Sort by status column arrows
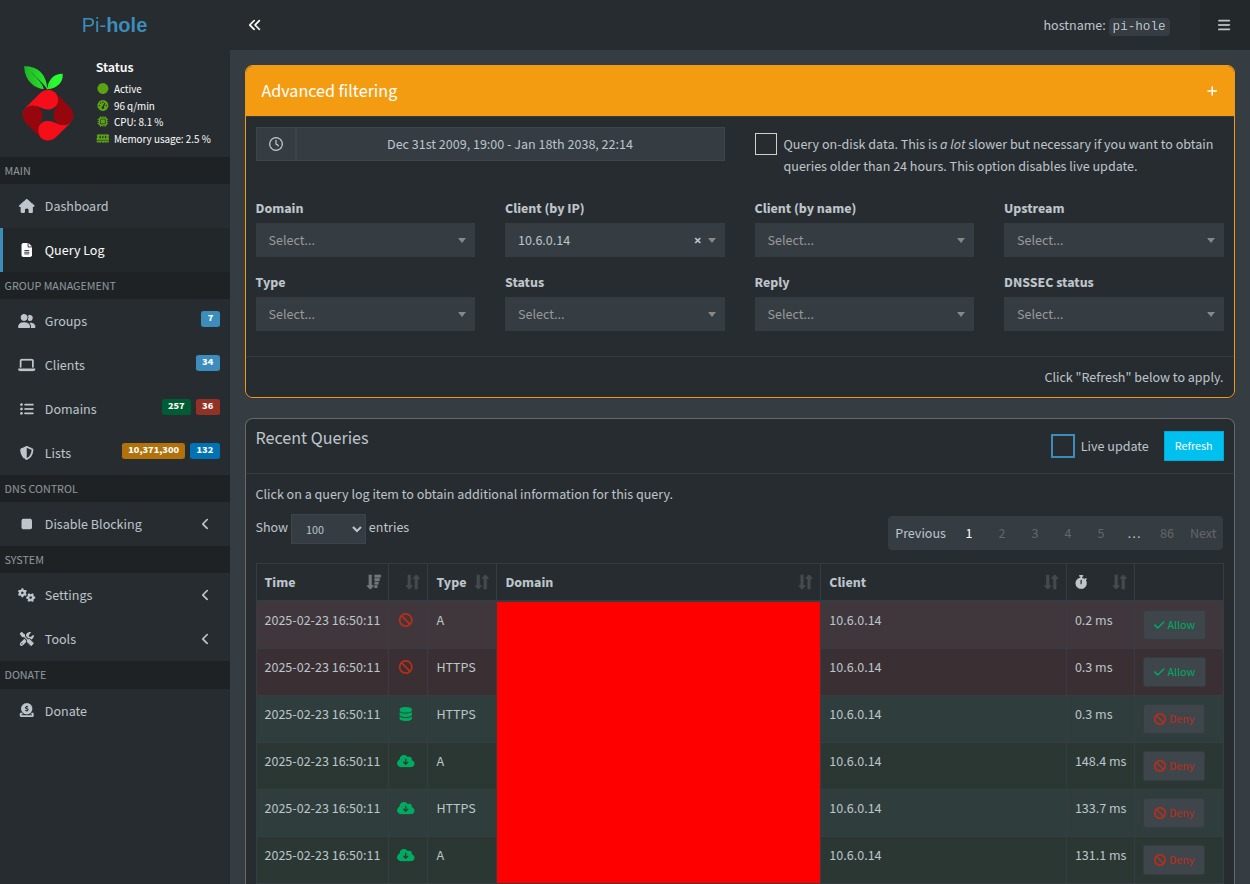This screenshot has height=884, width=1250. pyautogui.click(x=412, y=582)
